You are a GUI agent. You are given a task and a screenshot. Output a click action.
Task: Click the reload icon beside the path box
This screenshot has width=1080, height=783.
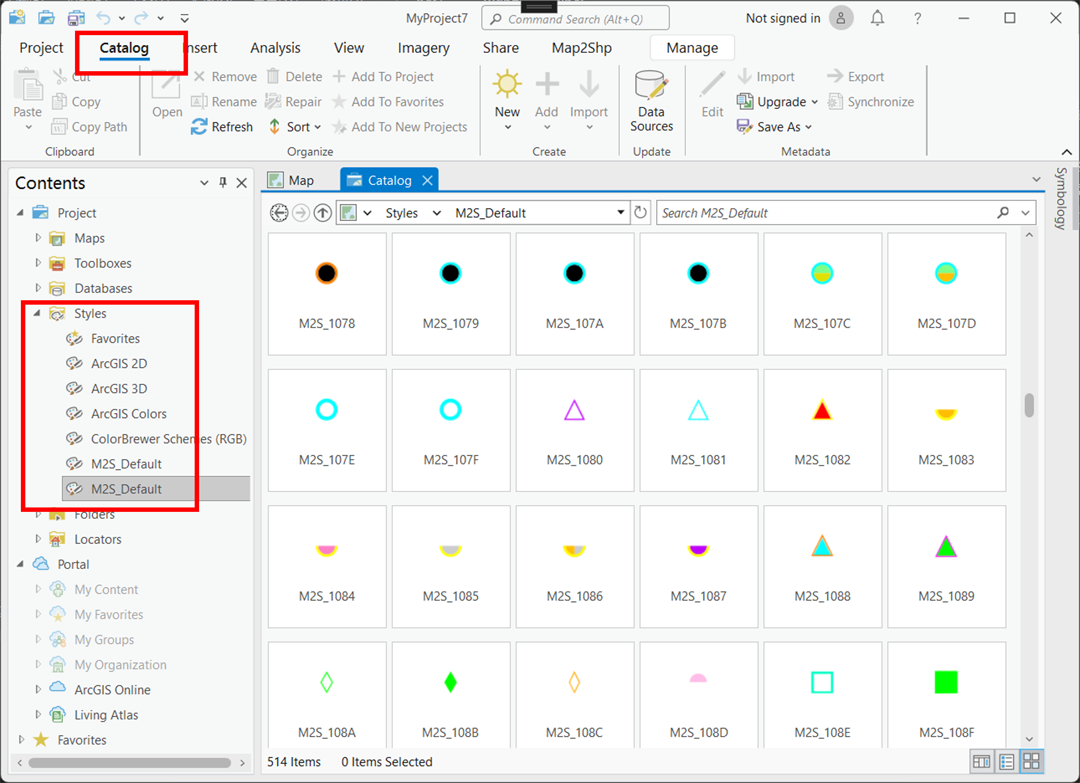coord(641,213)
